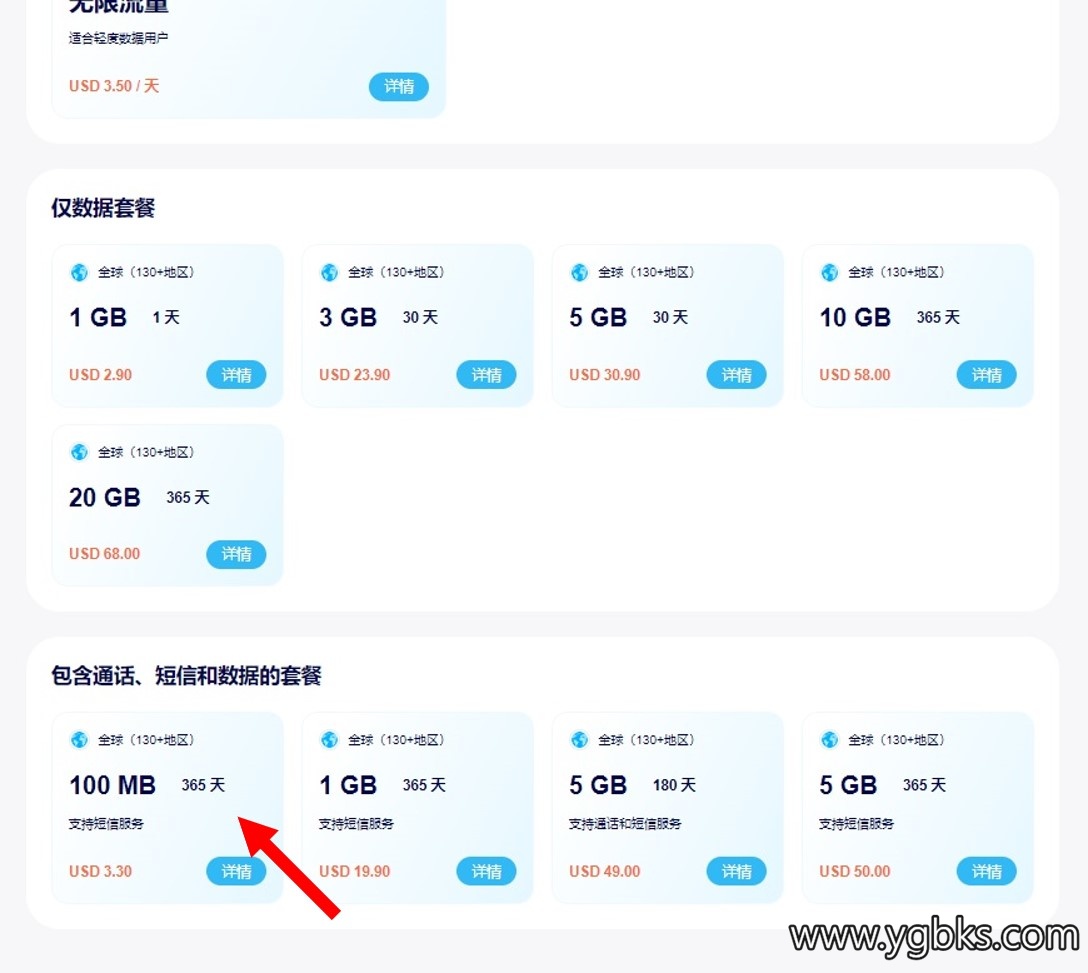
Task: View 详情 of the USD 23.90 plan
Action: (x=486, y=375)
